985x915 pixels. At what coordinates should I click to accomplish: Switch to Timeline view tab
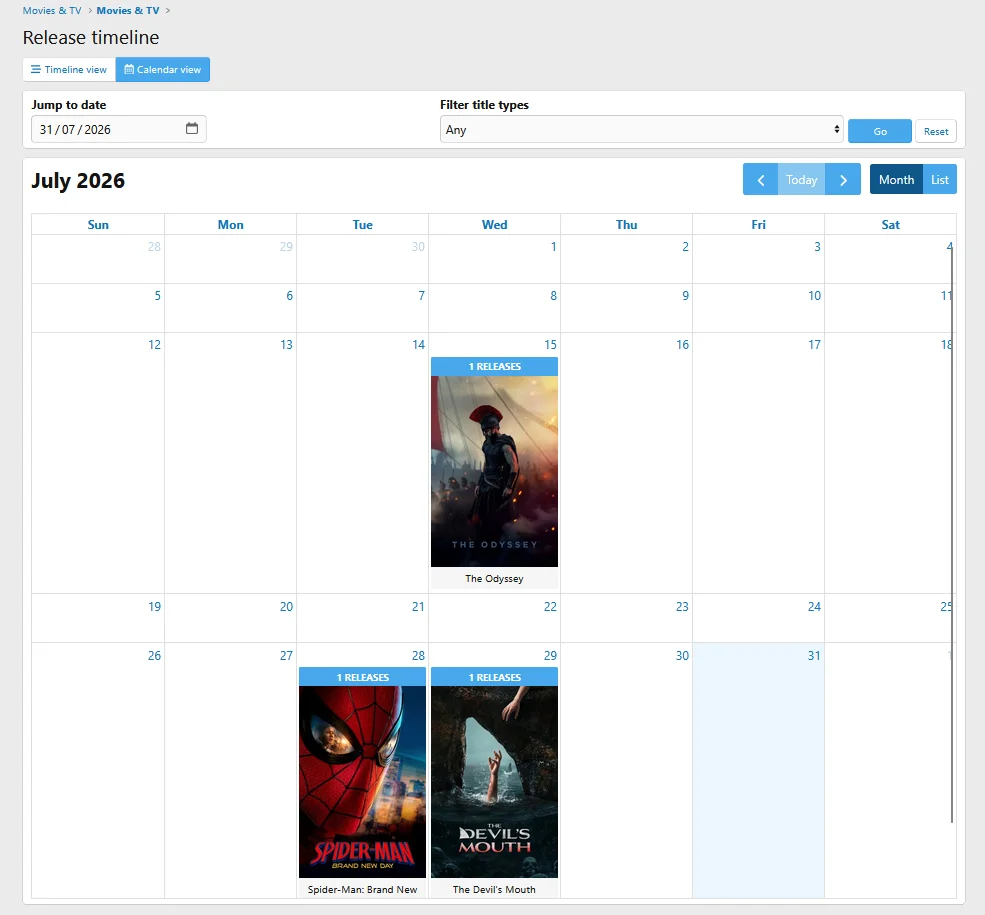click(x=69, y=70)
